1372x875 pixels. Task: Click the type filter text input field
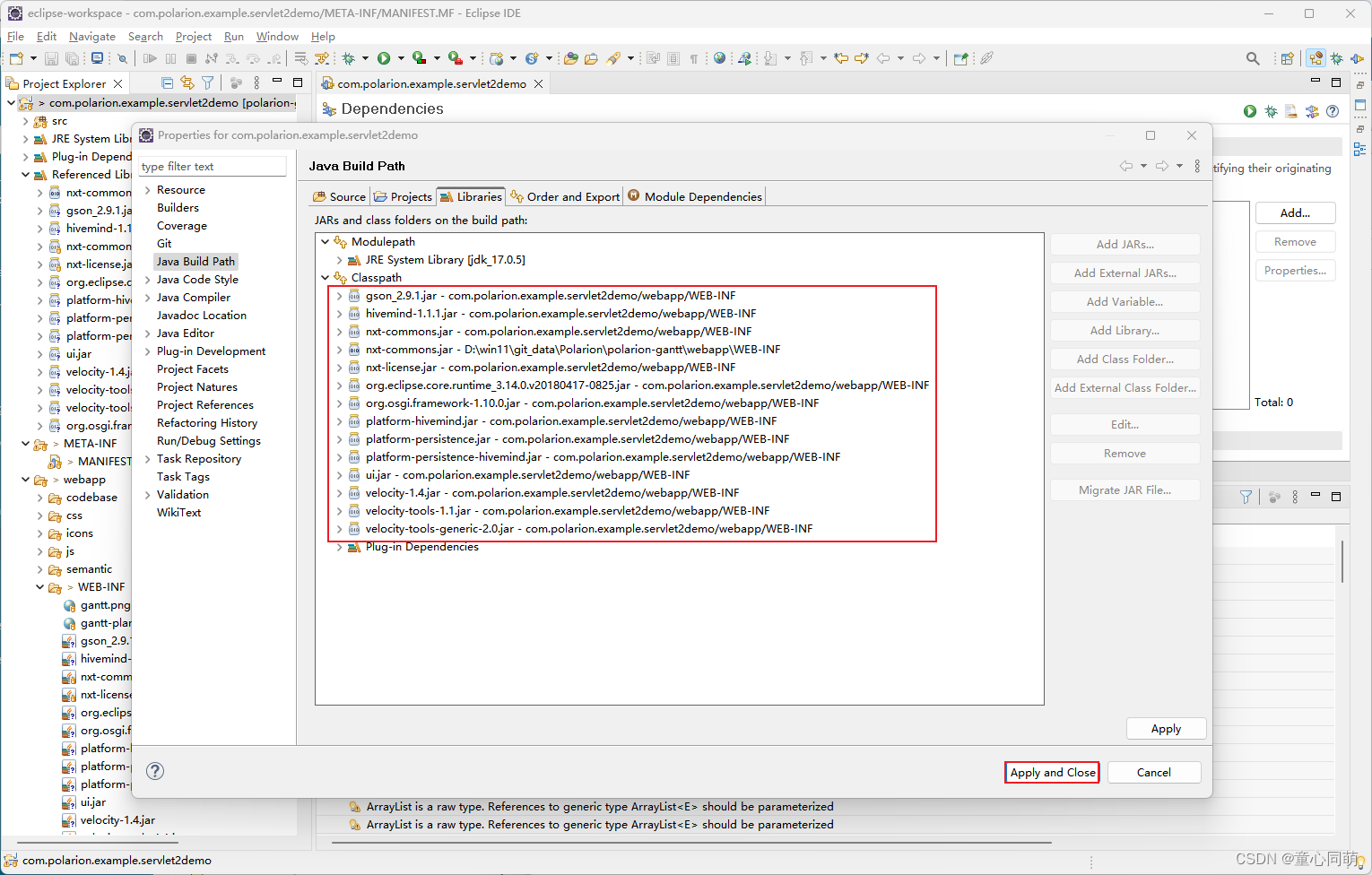pos(213,166)
